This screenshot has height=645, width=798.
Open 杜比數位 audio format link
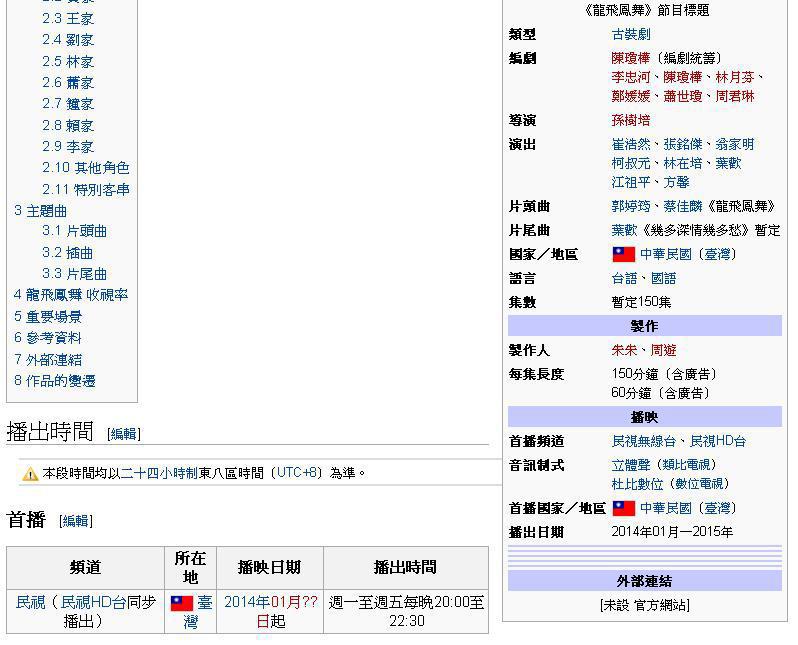point(638,484)
